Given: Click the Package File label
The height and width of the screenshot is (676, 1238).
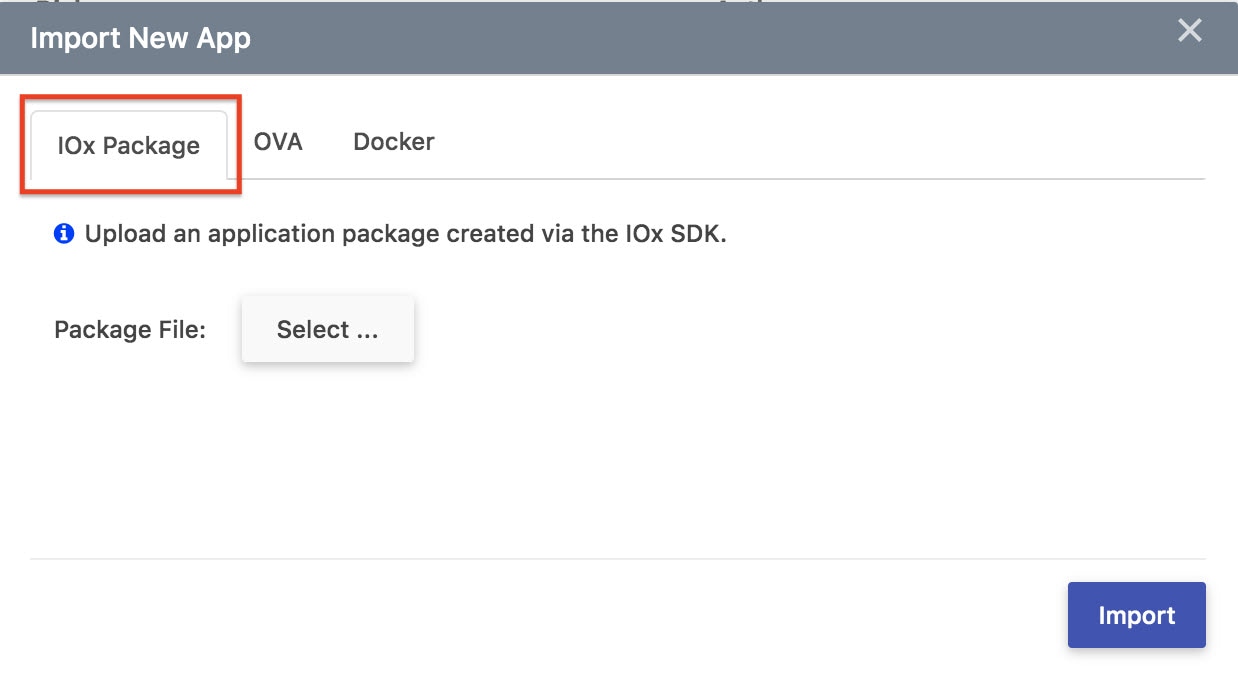Looking at the screenshot, I should click(x=130, y=330).
